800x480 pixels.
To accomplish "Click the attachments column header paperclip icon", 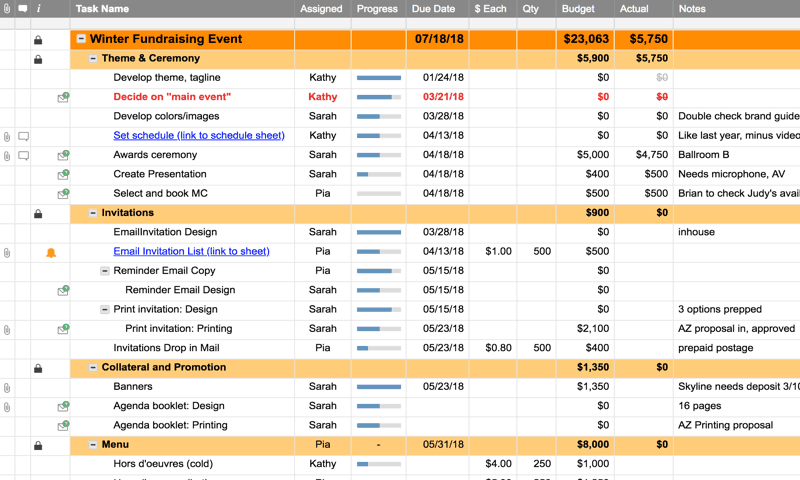I will pyautogui.click(x=7, y=9).
